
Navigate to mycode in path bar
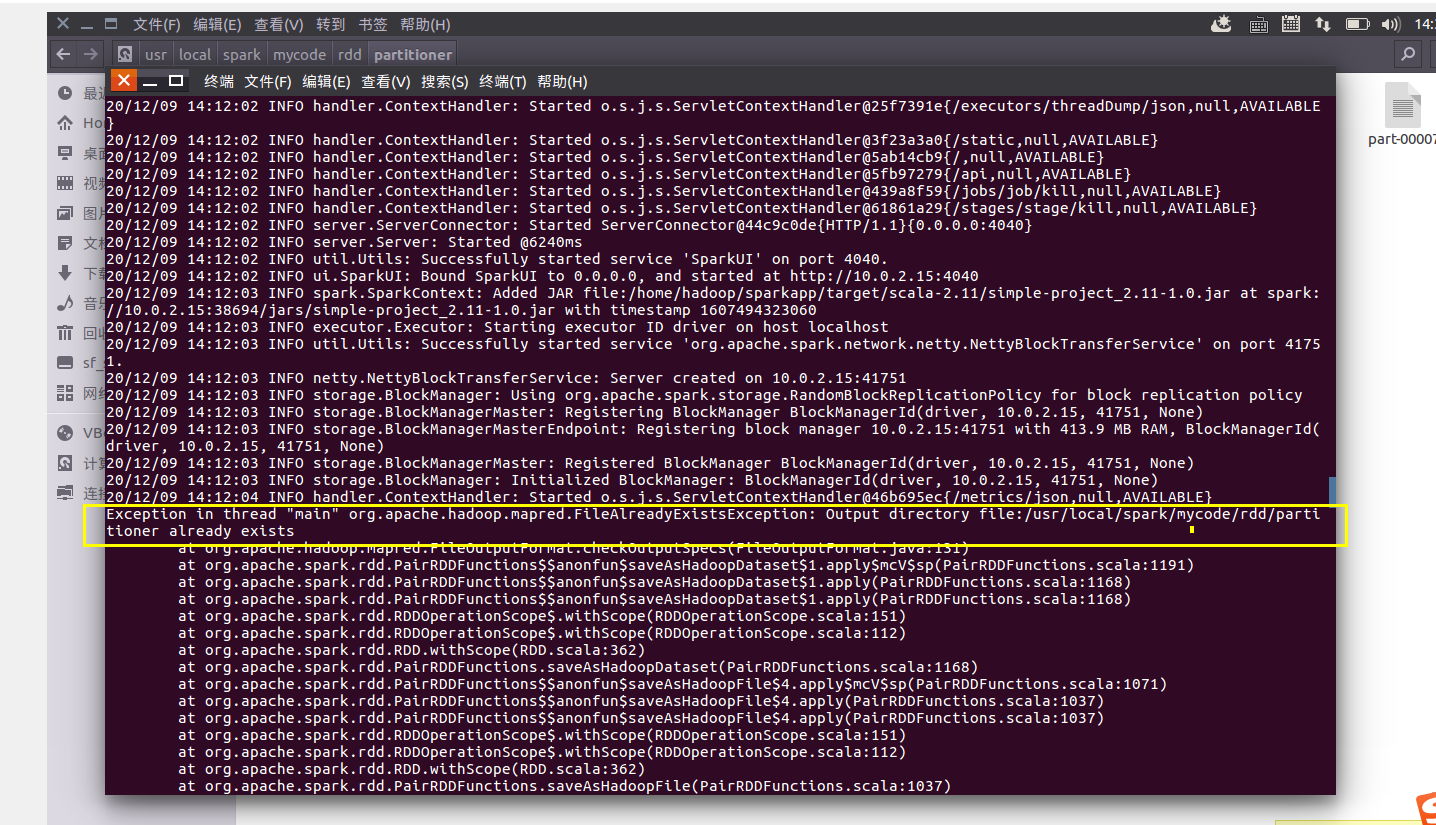click(x=299, y=54)
